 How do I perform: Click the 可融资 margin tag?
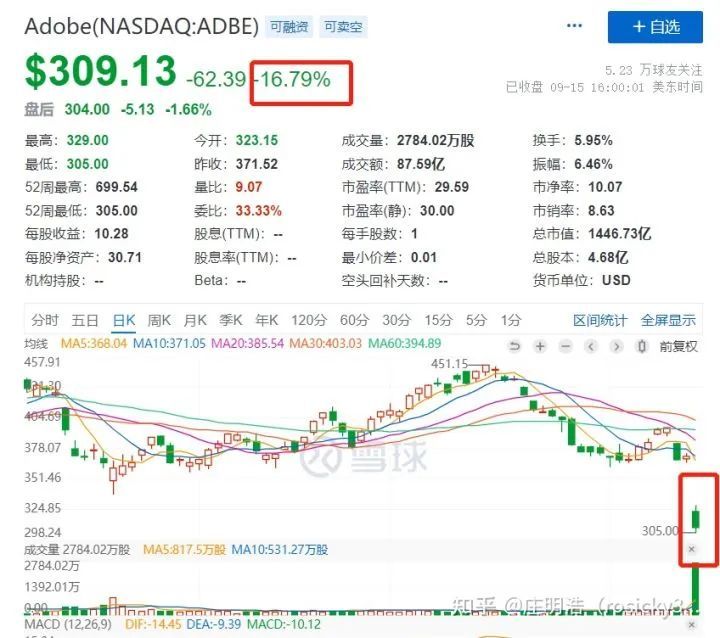(289, 27)
